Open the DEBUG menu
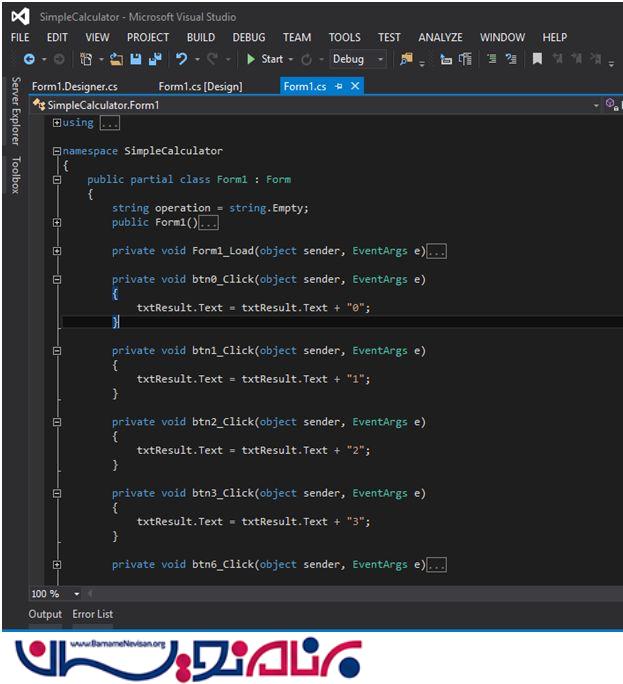The width and height of the screenshot is (623, 684). 249,38
